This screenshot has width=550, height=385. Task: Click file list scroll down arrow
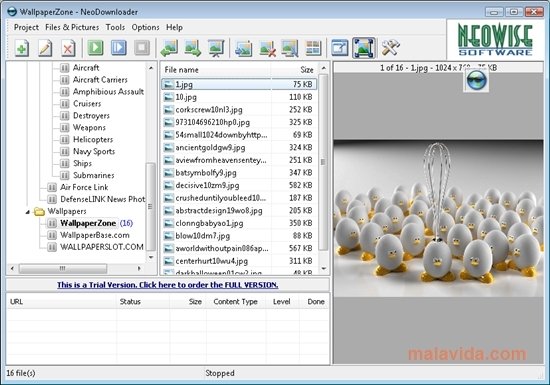[x=323, y=269]
